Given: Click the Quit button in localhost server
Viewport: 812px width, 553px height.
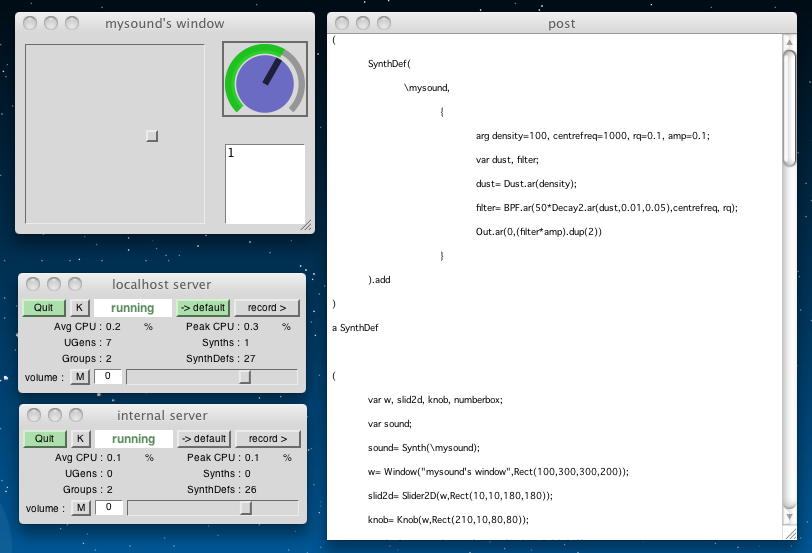Looking at the screenshot, I should click(x=44, y=308).
